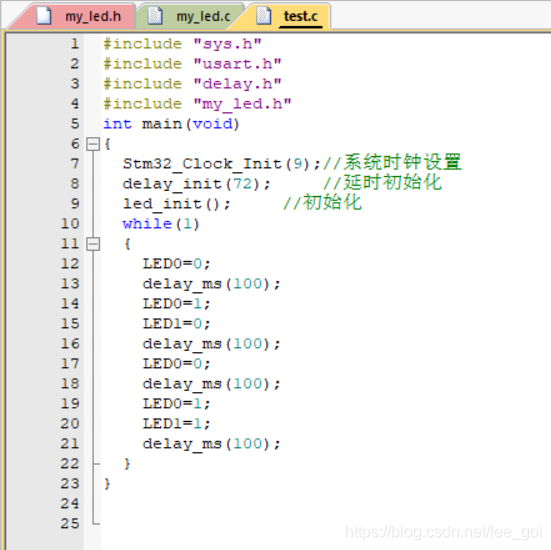Click LED0=1 on line 19
The width and height of the screenshot is (551, 550).
point(176,404)
